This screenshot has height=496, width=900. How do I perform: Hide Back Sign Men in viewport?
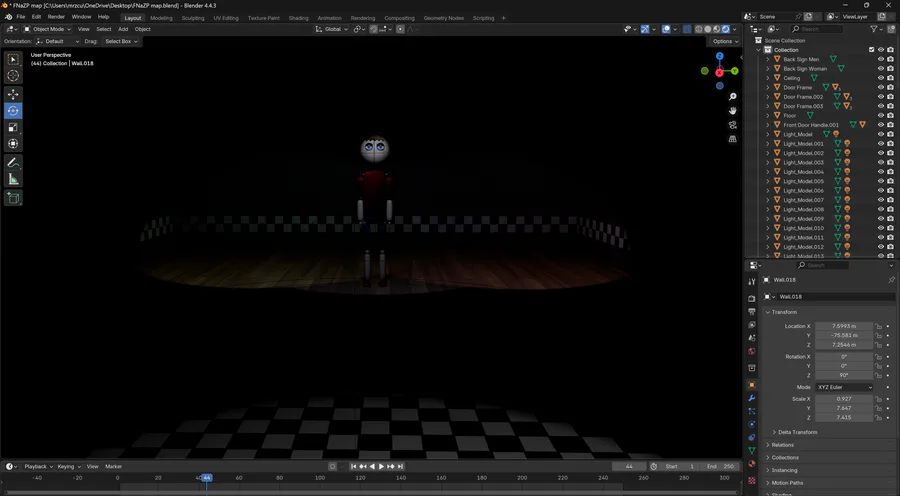tap(881, 59)
